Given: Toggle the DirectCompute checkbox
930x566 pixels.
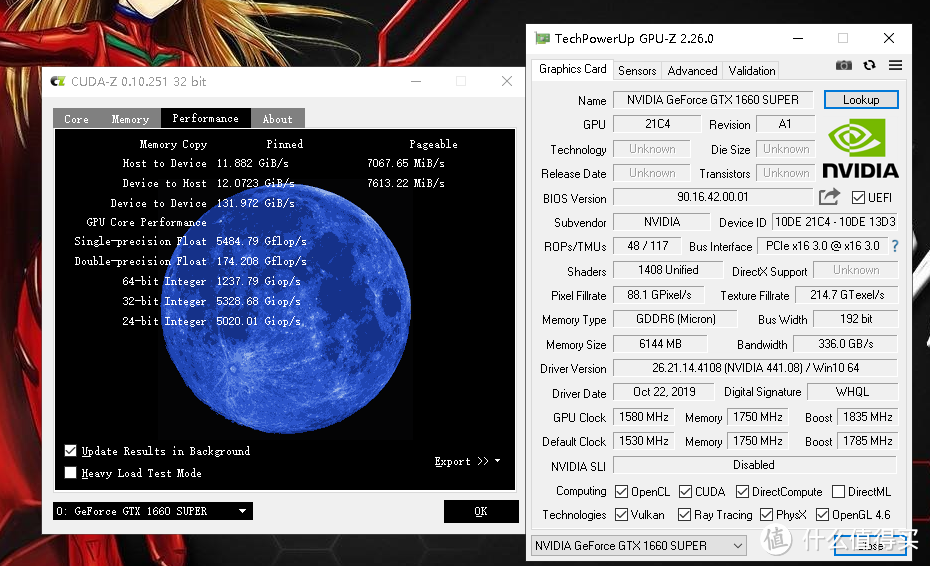Looking at the screenshot, I should point(742,491).
